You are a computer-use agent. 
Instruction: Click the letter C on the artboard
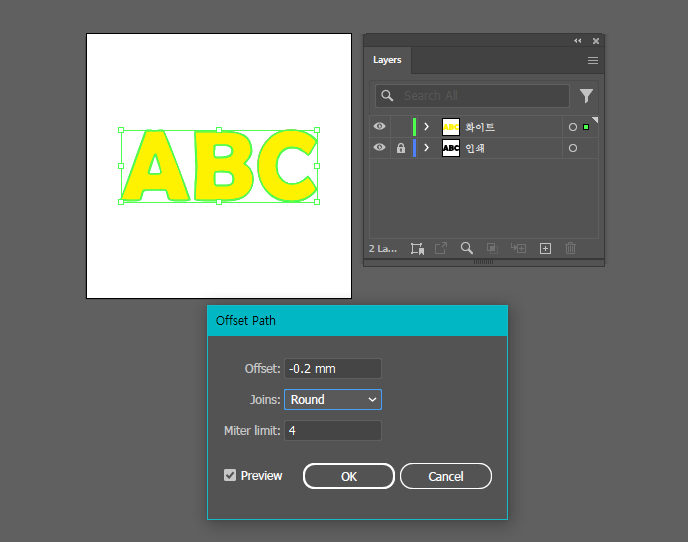coord(287,165)
